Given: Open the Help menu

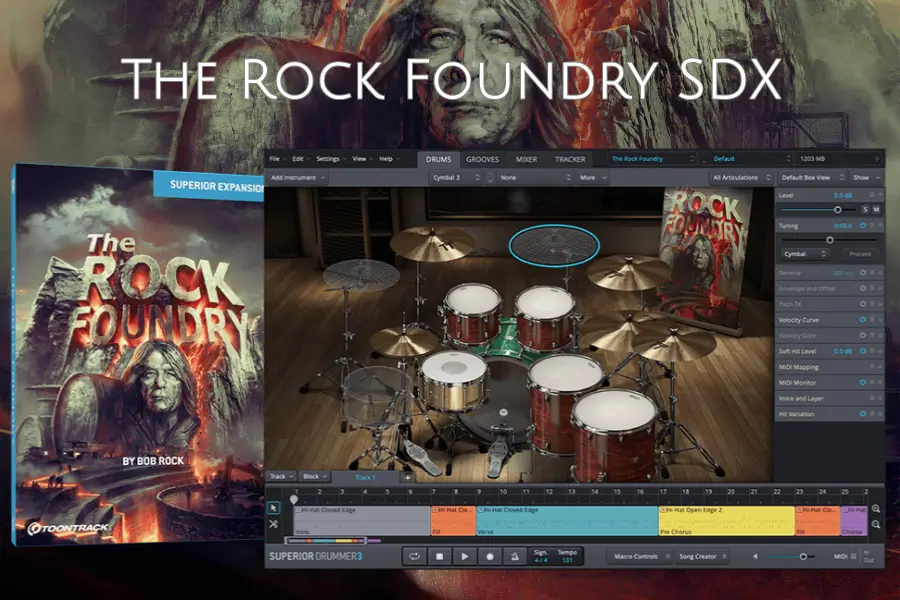Looking at the screenshot, I should [x=389, y=159].
